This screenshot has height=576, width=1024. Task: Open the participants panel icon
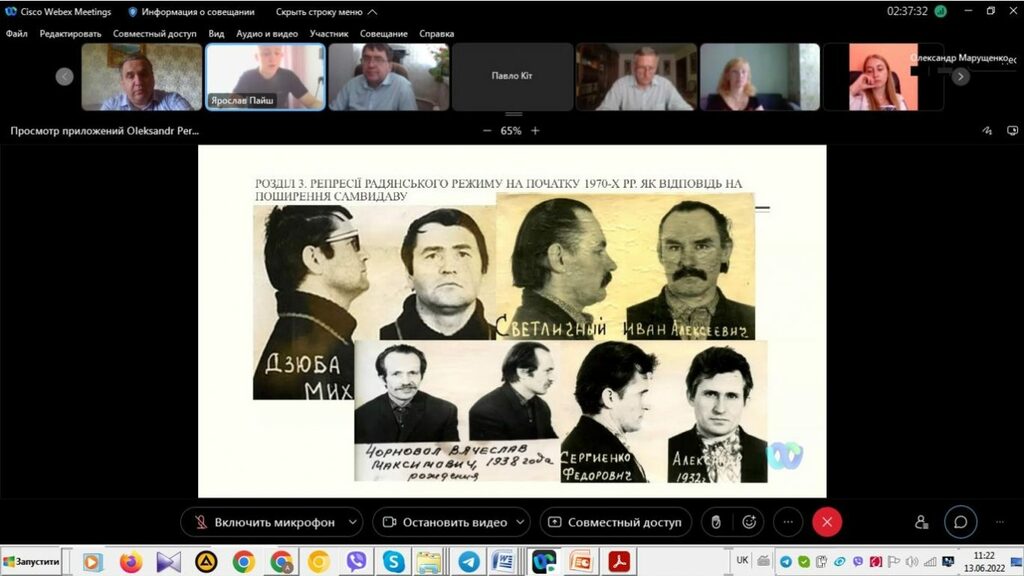click(x=921, y=522)
